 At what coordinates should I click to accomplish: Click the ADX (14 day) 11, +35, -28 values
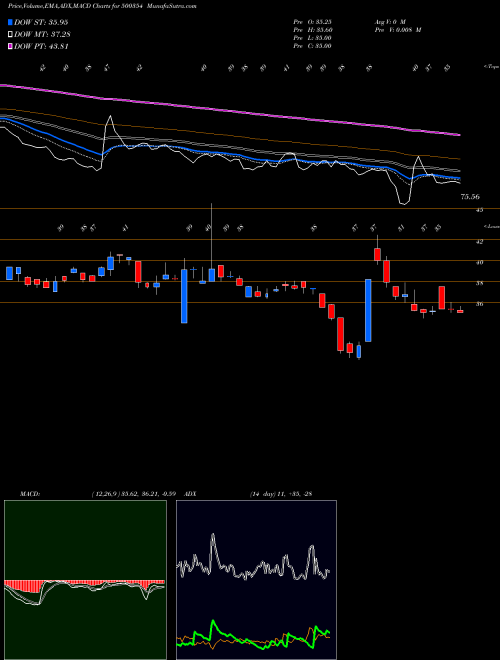pos(281,494)
